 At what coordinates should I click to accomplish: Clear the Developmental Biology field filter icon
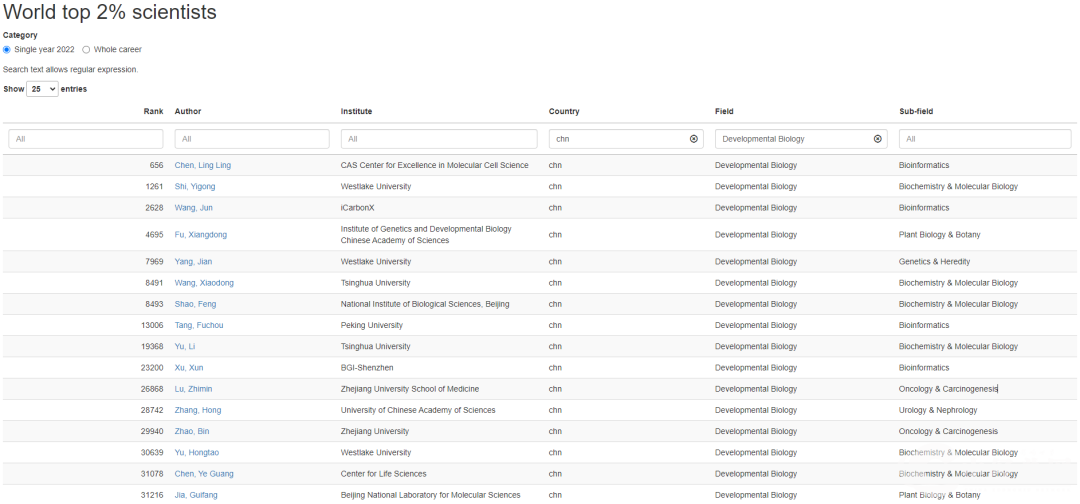tap(878, 139)
